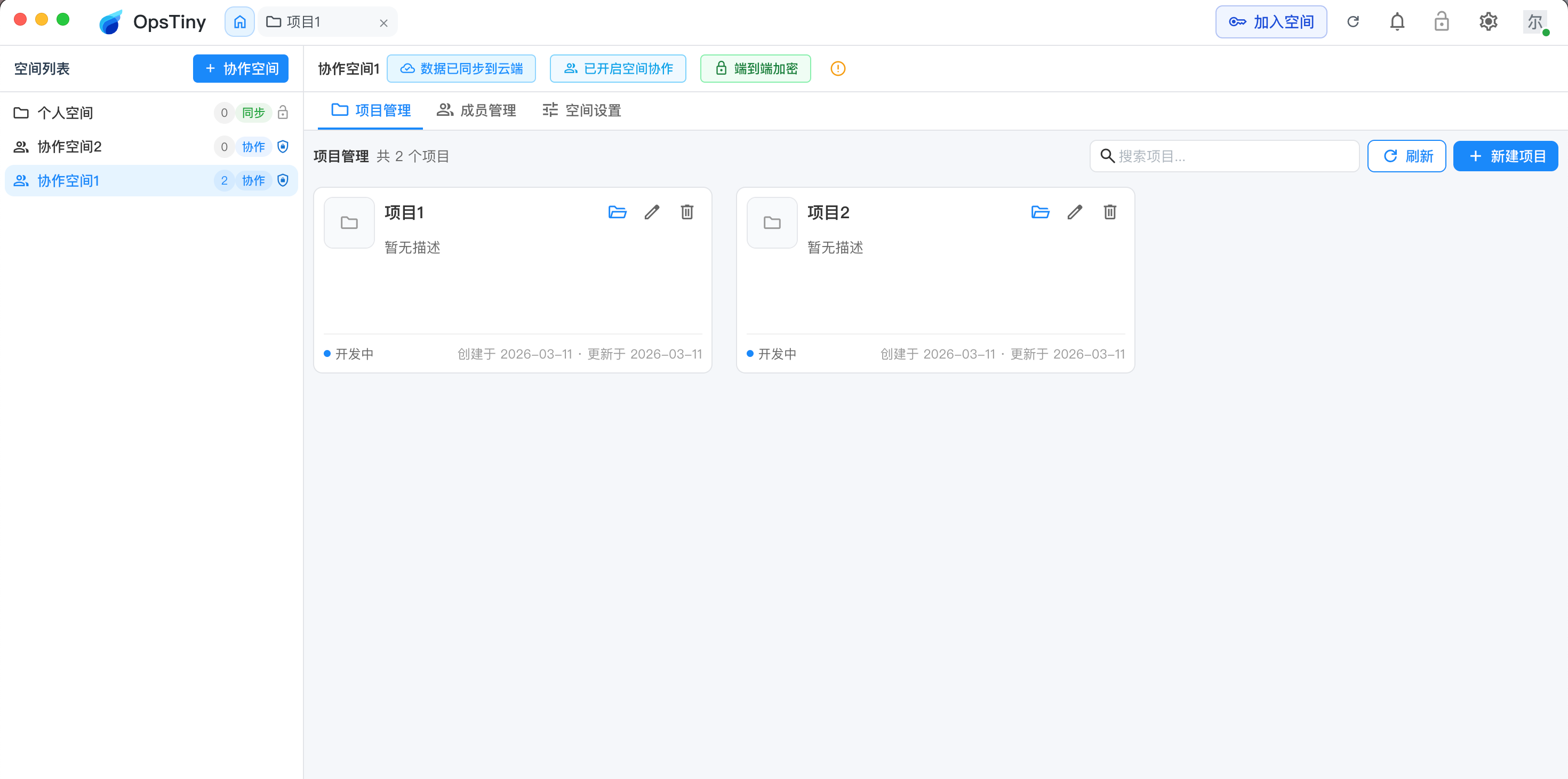Open the settings gear
Image resolution: width=1568 pixels, height=779 pixels.
(1488, 22)
